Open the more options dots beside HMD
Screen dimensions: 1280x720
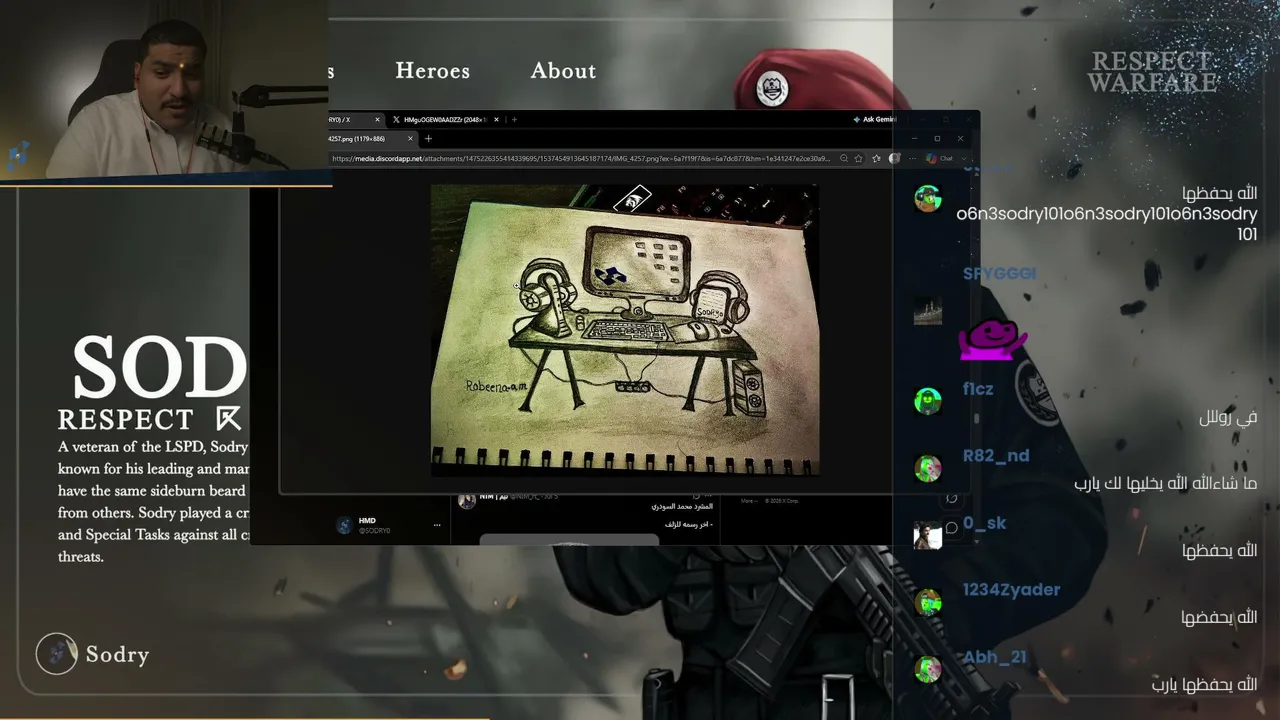tap(437, 525)
